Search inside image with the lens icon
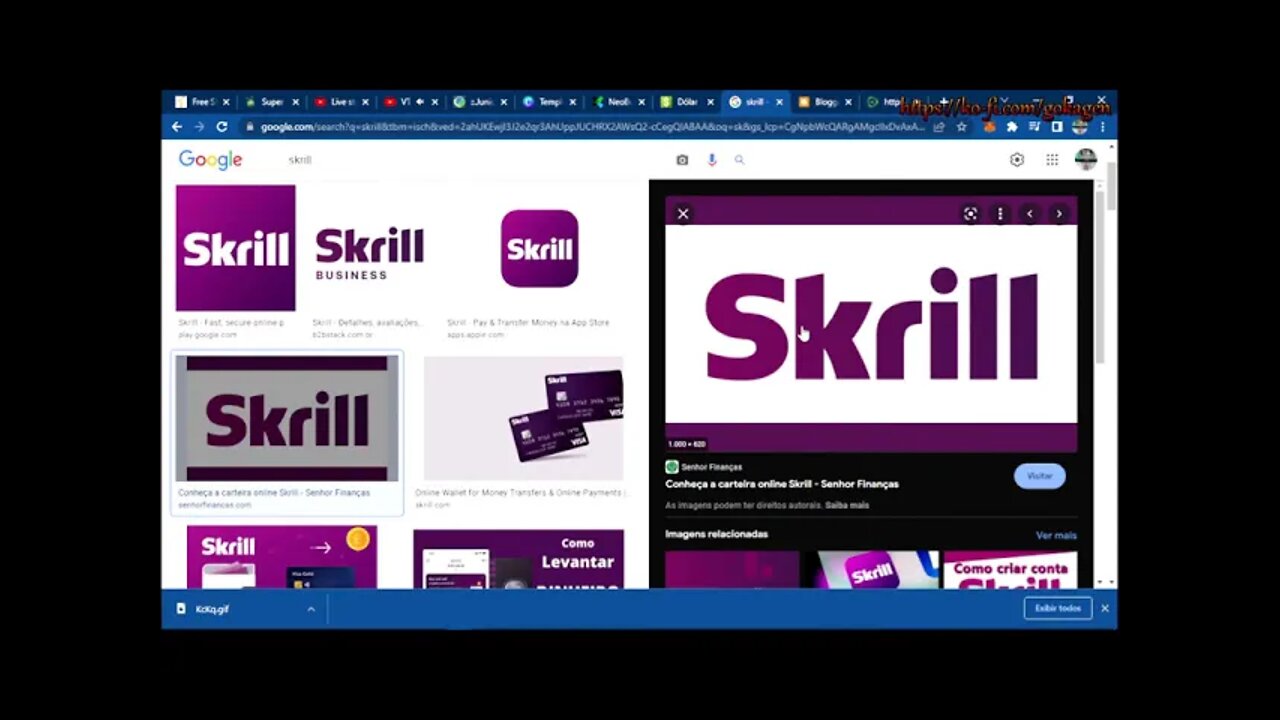 pos(970,214)
